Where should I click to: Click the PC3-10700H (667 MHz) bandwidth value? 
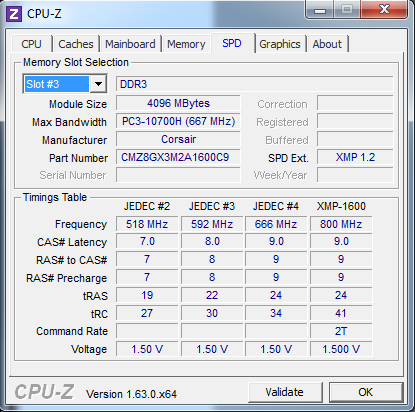click(x=178, y=121)
